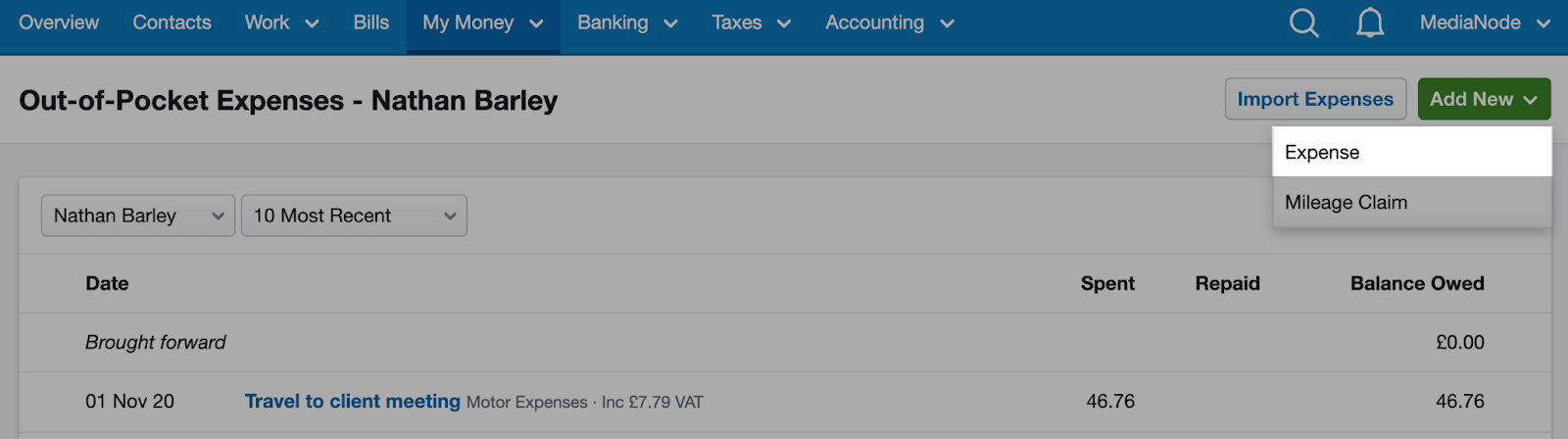Expand the Banking dropdown menu
1568x439 pixels.
click(627, 23)
